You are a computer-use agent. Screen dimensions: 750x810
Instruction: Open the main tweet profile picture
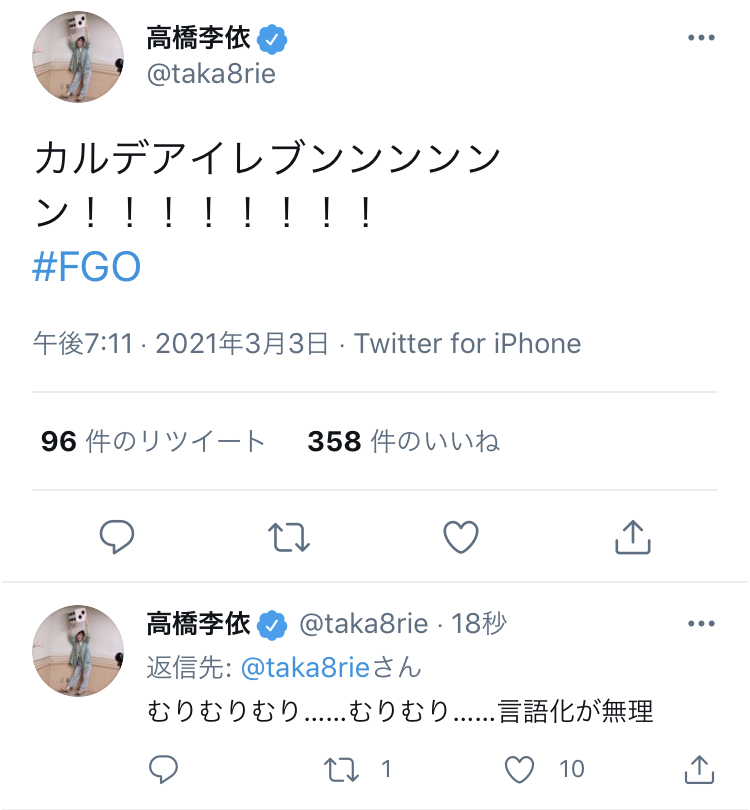[x=78, y=58]
